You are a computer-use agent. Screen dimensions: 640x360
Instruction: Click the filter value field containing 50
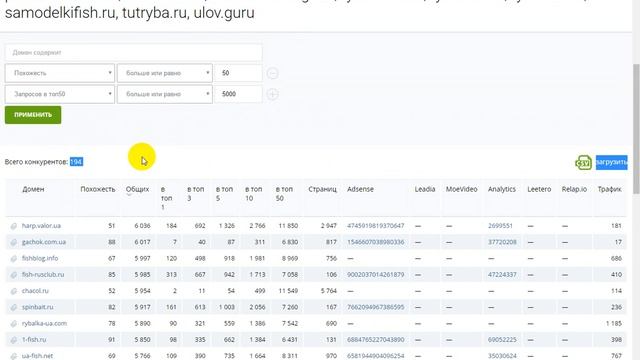pyautogui.click(x=238, y=73)
